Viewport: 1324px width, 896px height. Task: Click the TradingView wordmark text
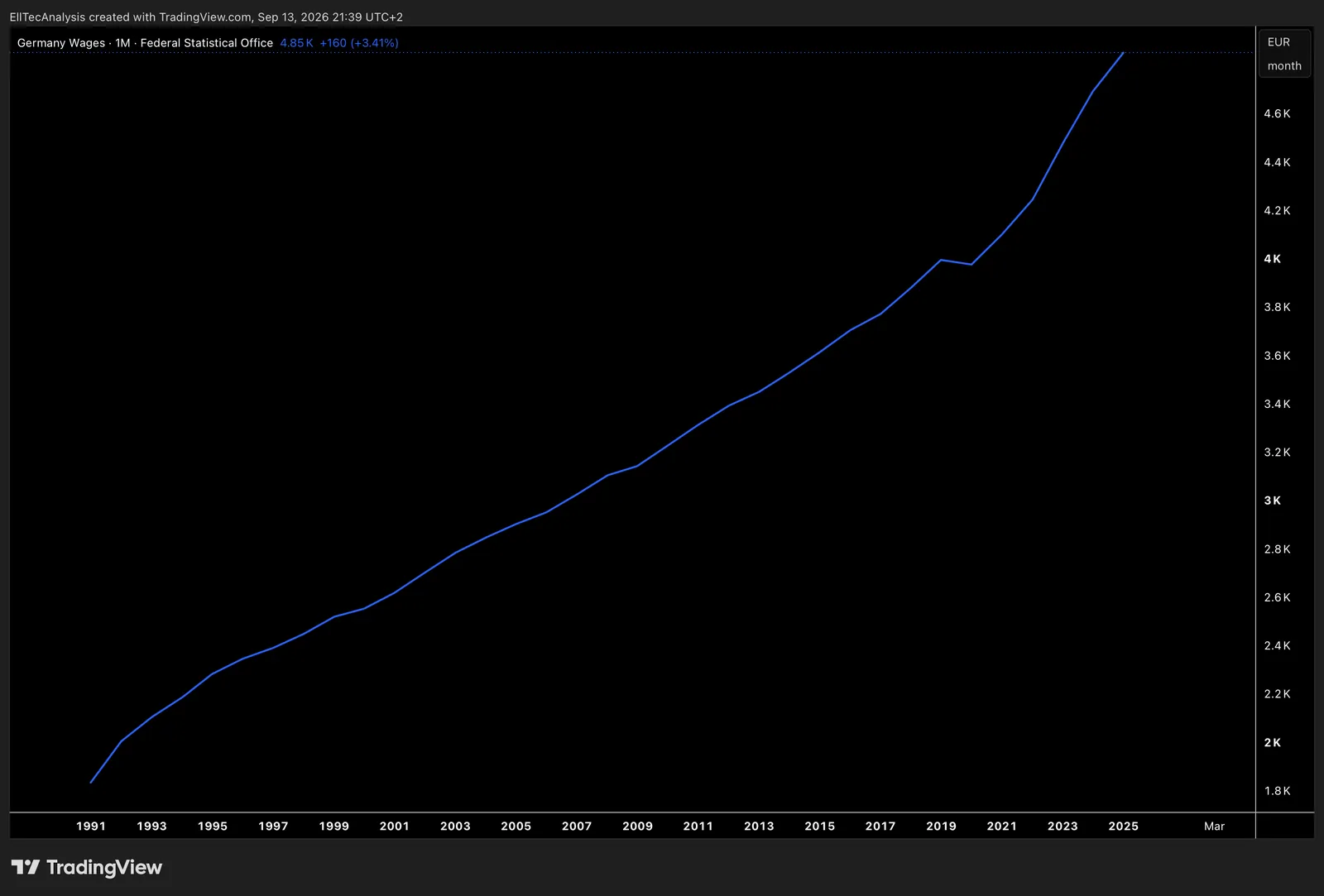104,867
